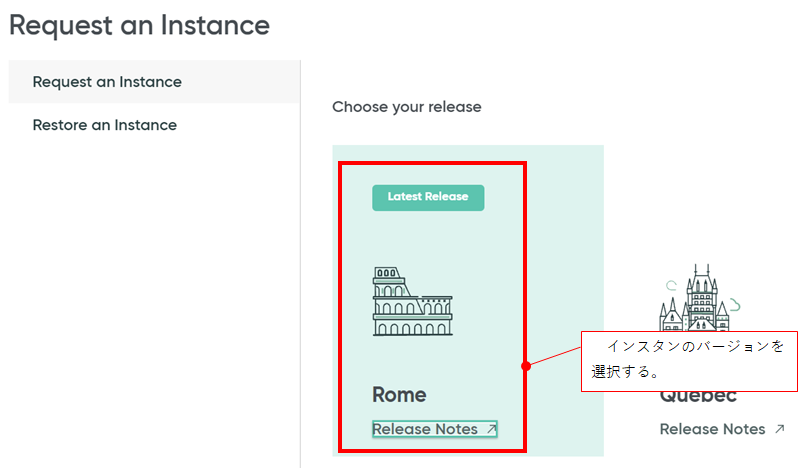Choose the Rome release name

pyautogui.click(x=399, y=395)
